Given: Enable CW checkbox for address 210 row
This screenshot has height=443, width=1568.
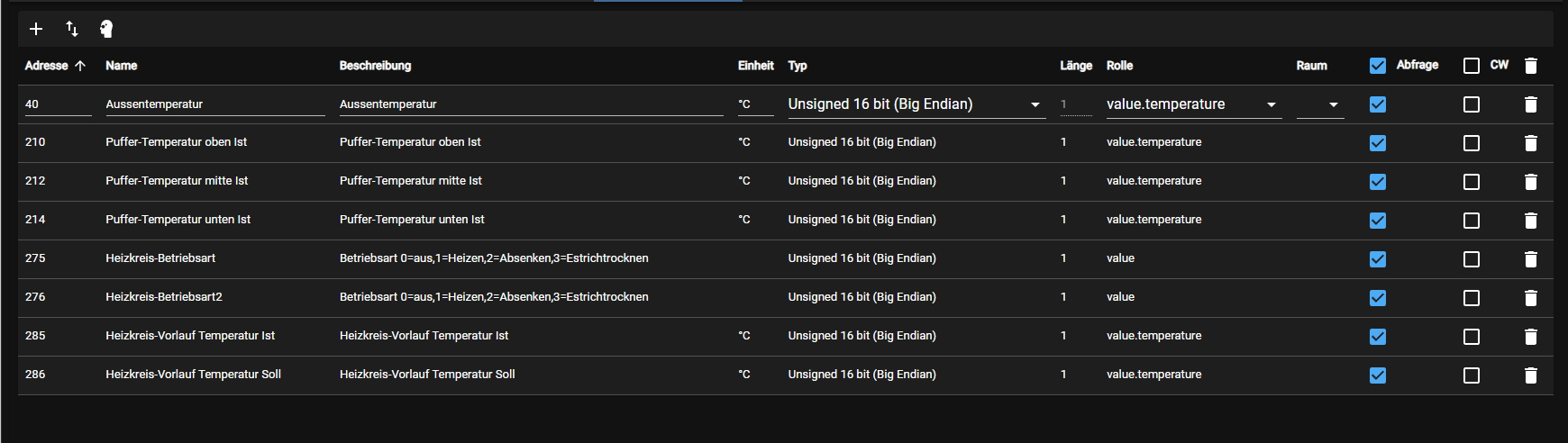Looking at the screenshot, I should tap(1472, 143).
